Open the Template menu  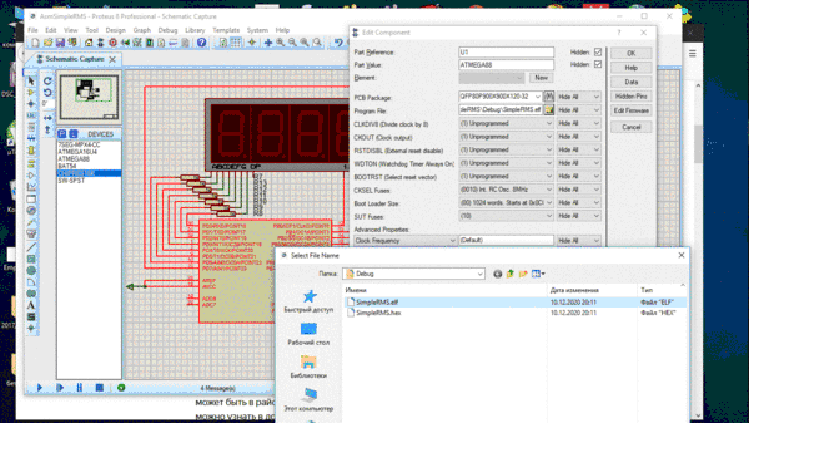(226, 30)
